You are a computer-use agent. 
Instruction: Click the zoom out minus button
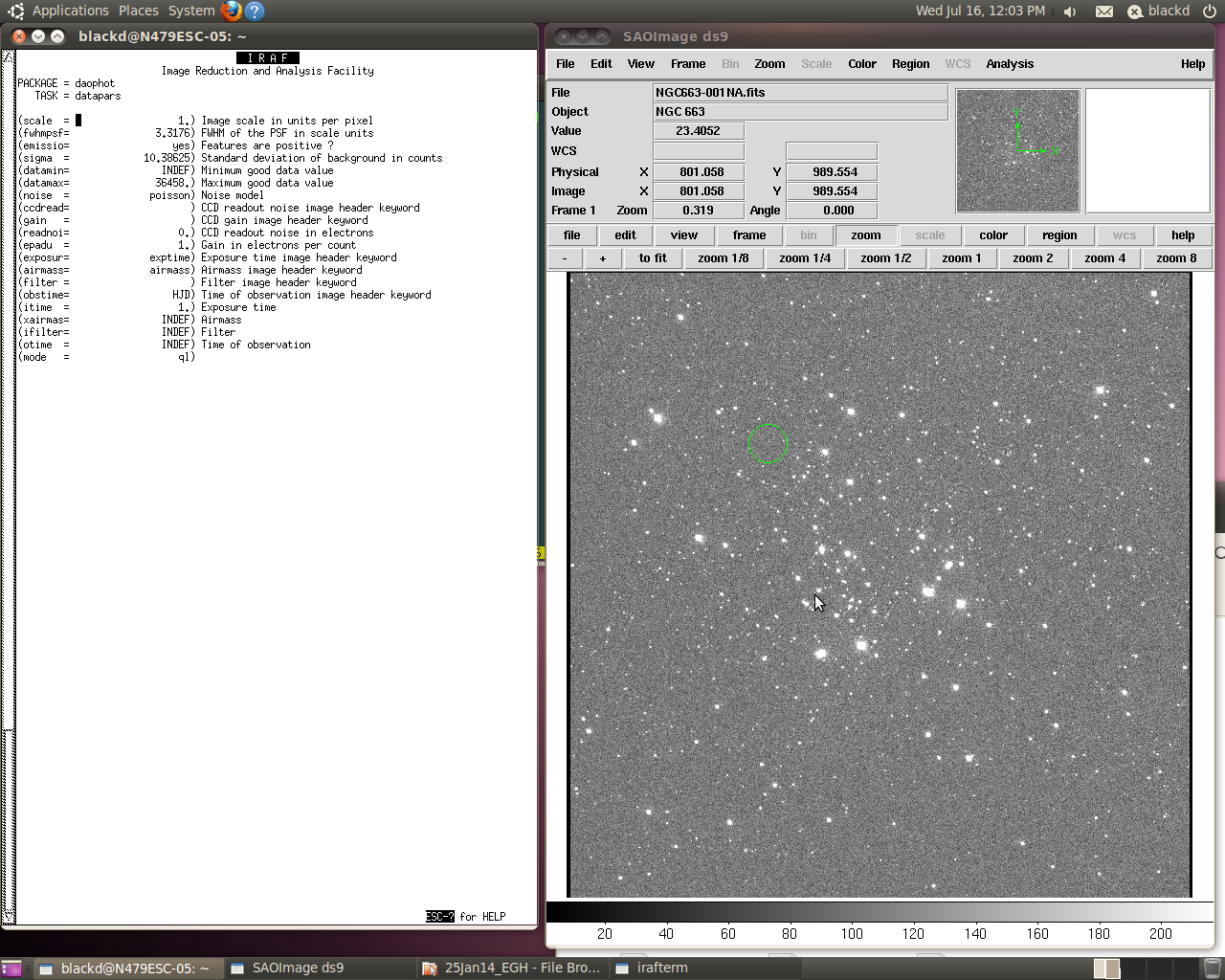pyautogui.click(x=565, y=258)
